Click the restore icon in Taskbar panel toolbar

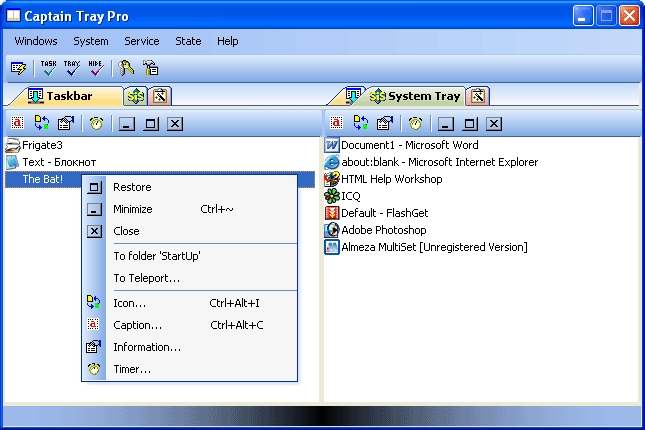point(151,124)
